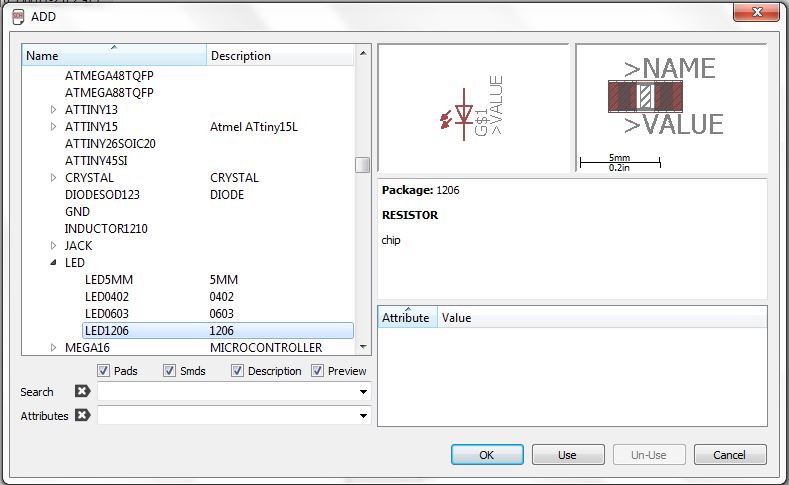
Task: Click the '0402' description cell
Action: coord(221,296)
